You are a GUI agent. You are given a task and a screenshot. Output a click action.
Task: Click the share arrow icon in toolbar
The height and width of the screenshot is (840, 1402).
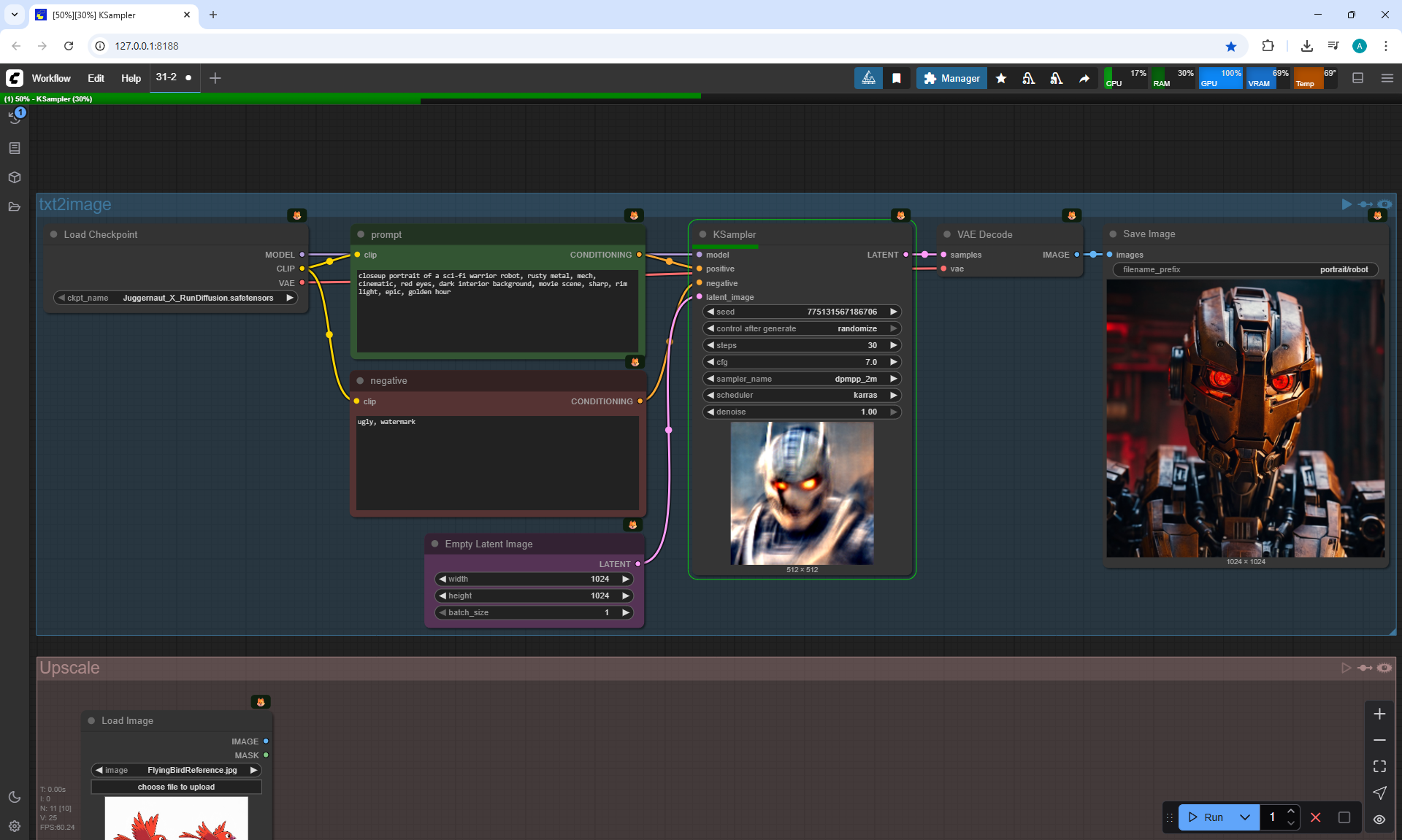point(1084,78)
